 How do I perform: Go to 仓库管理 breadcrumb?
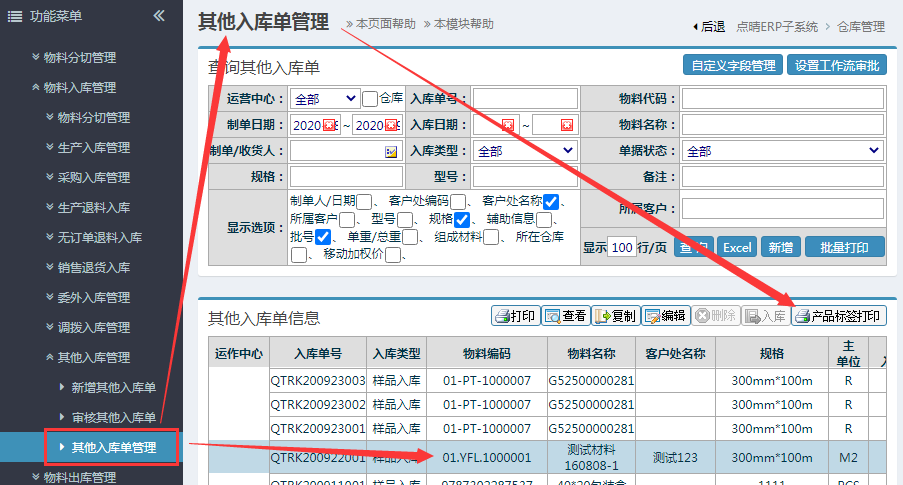[x=860, y=26]
